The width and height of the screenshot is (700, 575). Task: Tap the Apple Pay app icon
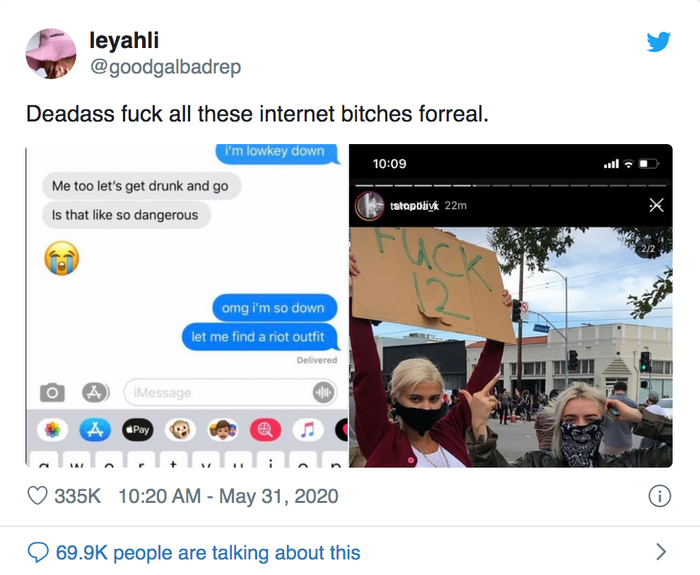pos(138,430)
